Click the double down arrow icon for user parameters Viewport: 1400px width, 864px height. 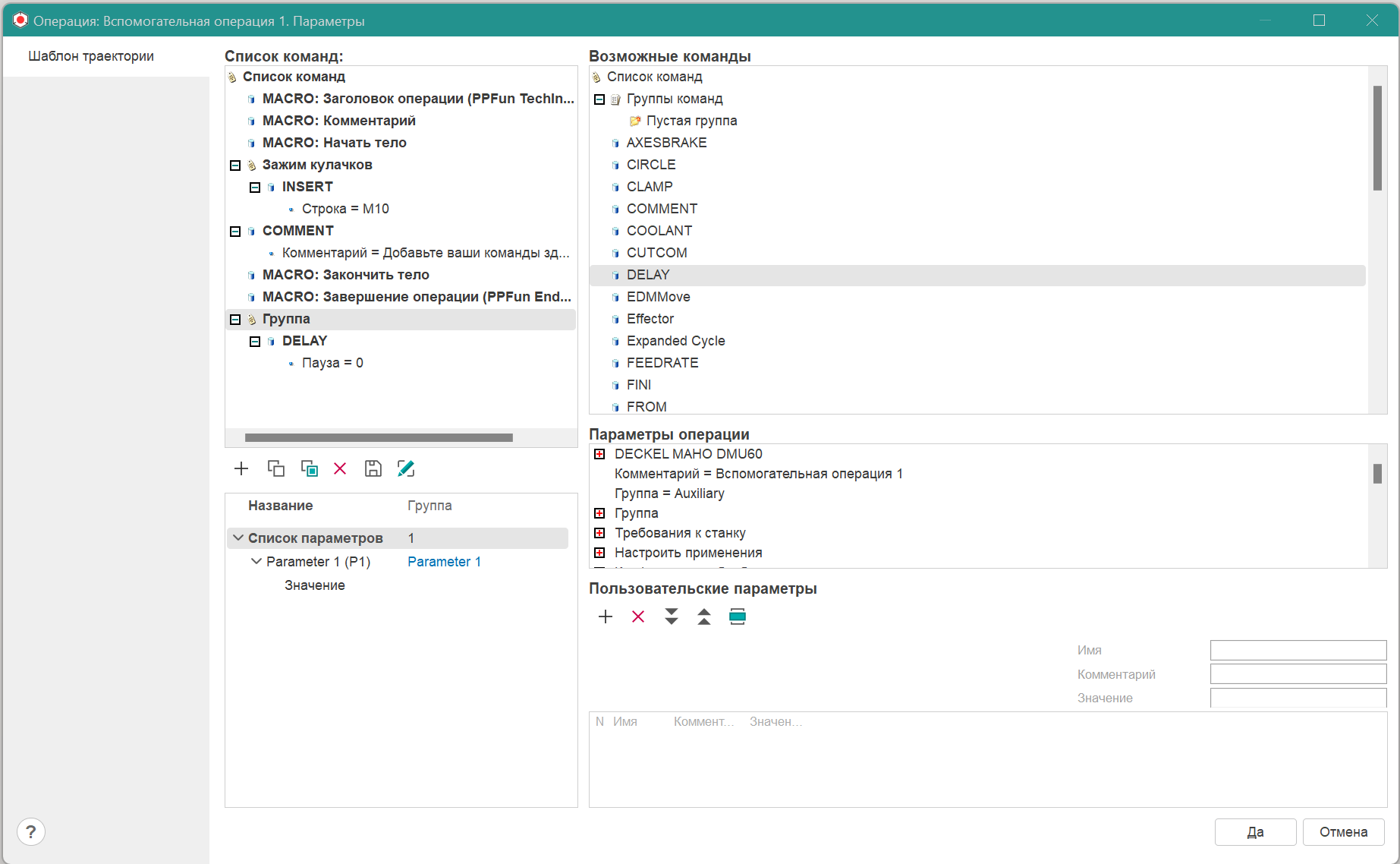pos(672,616)
